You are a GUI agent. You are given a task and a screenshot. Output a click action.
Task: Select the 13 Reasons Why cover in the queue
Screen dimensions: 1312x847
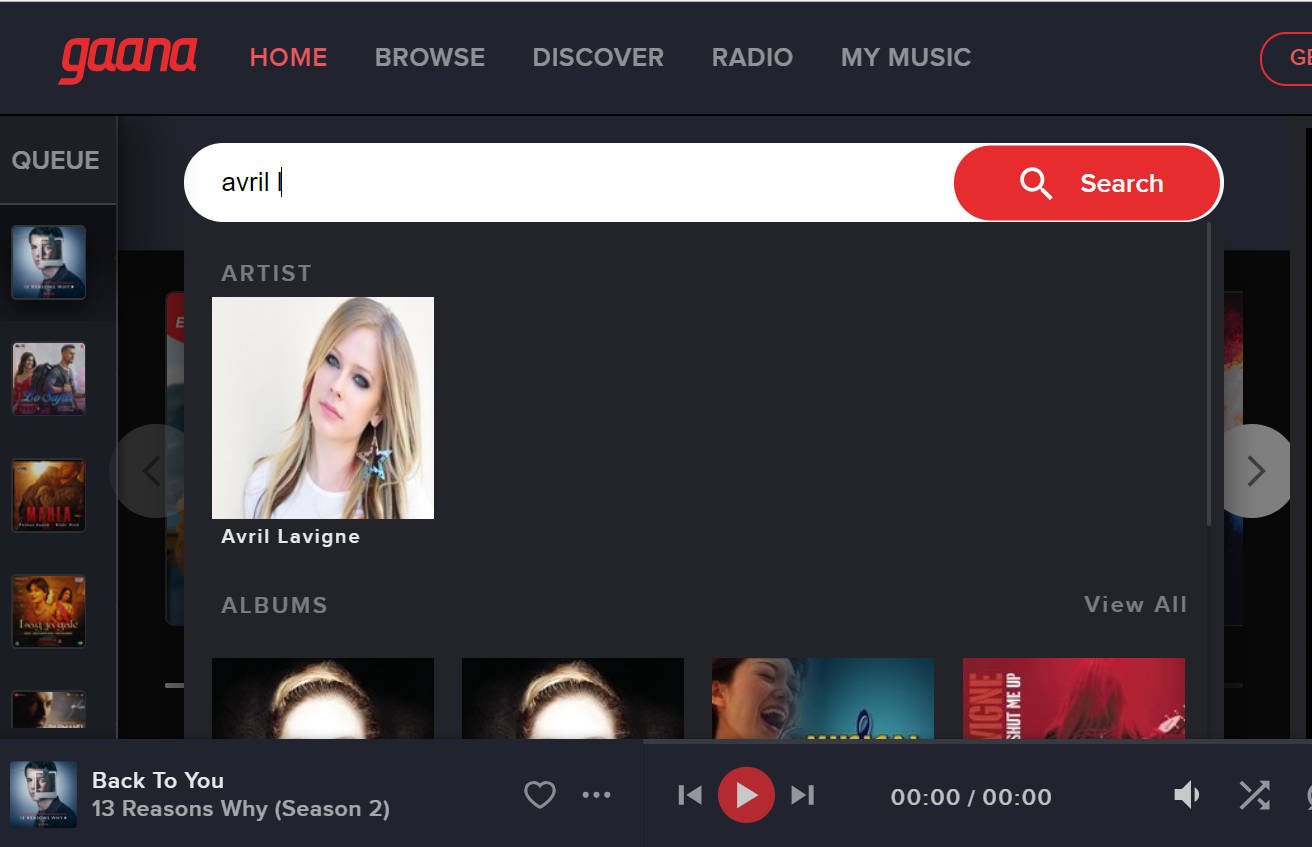48,262
